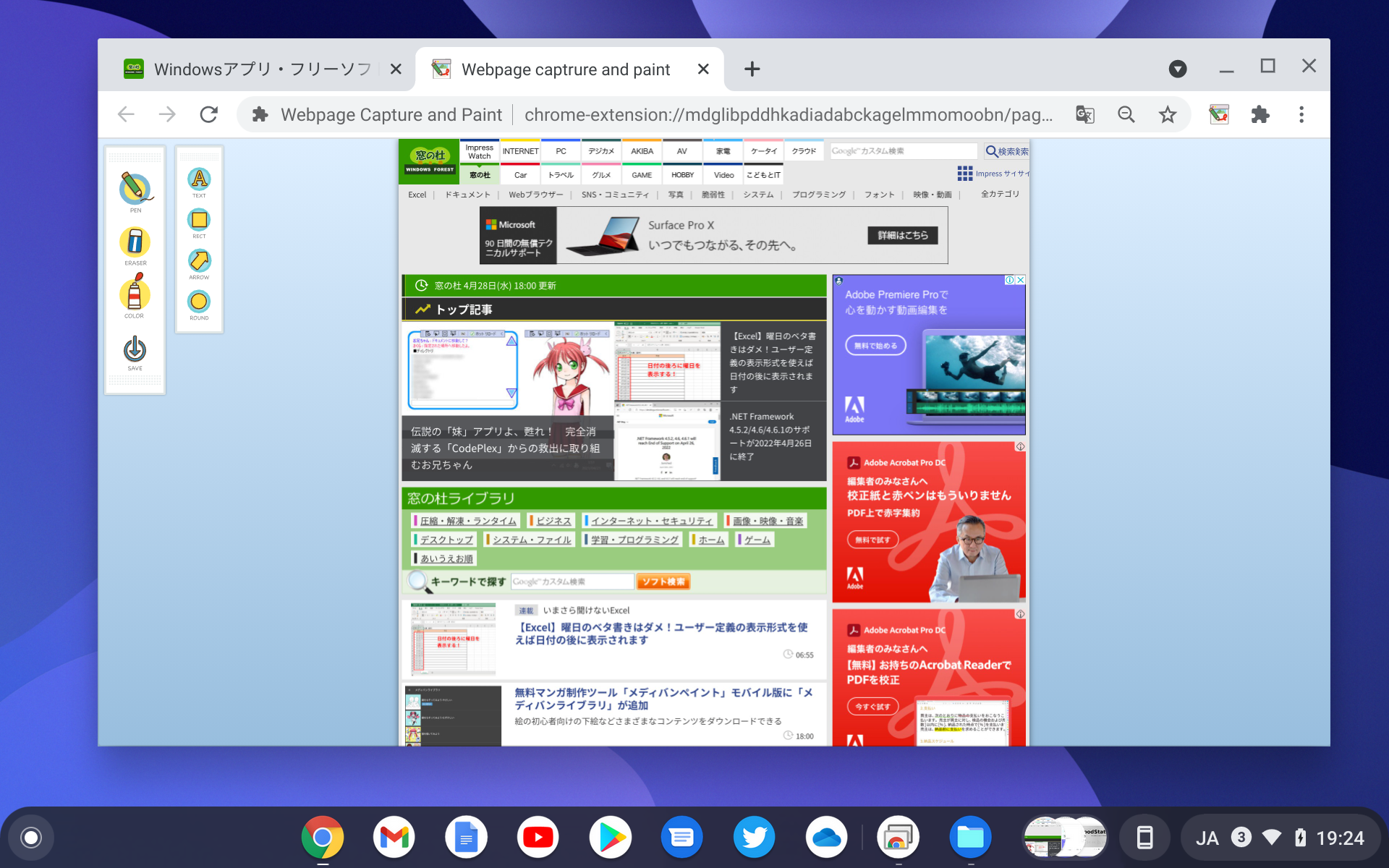Select the Text annotation tool
Screen dimensions: 1389x868
pyautogui.click(x=198, y=180)
